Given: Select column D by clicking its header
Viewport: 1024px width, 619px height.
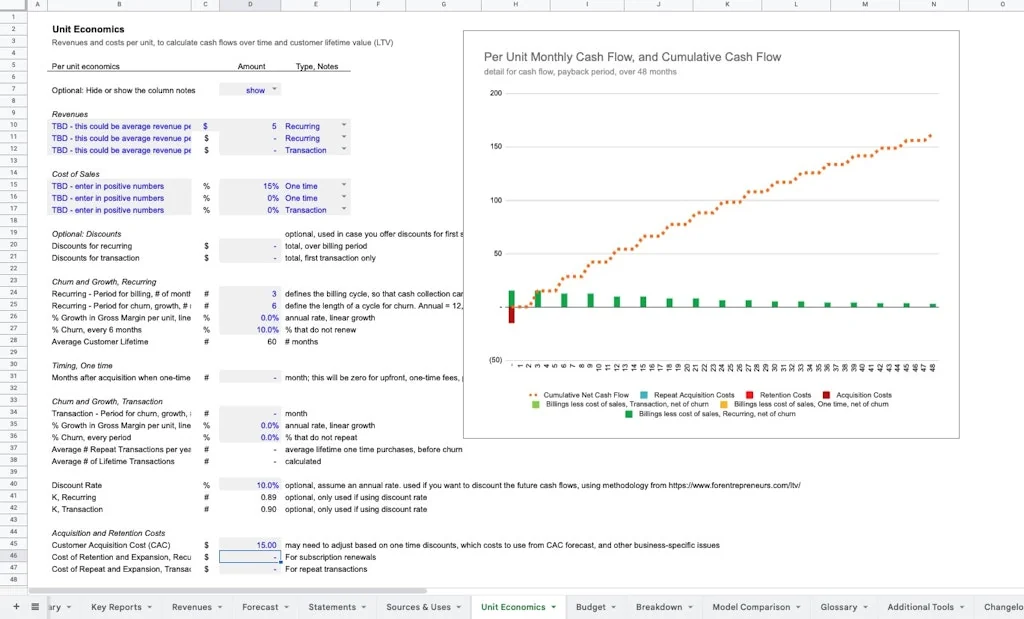Looking at the screenshot, I should 250,6.
